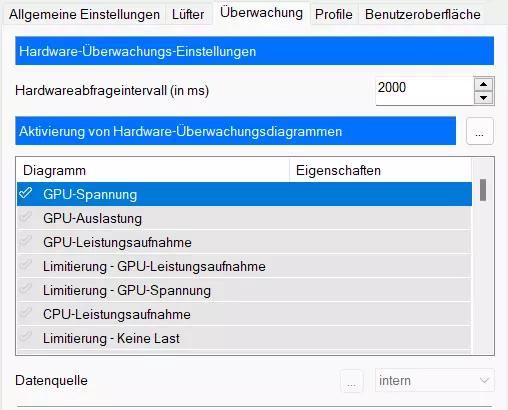508x410 pixels.
Task: Click the diagram list scrollbar thumb
Action: [x=483, y=190]
